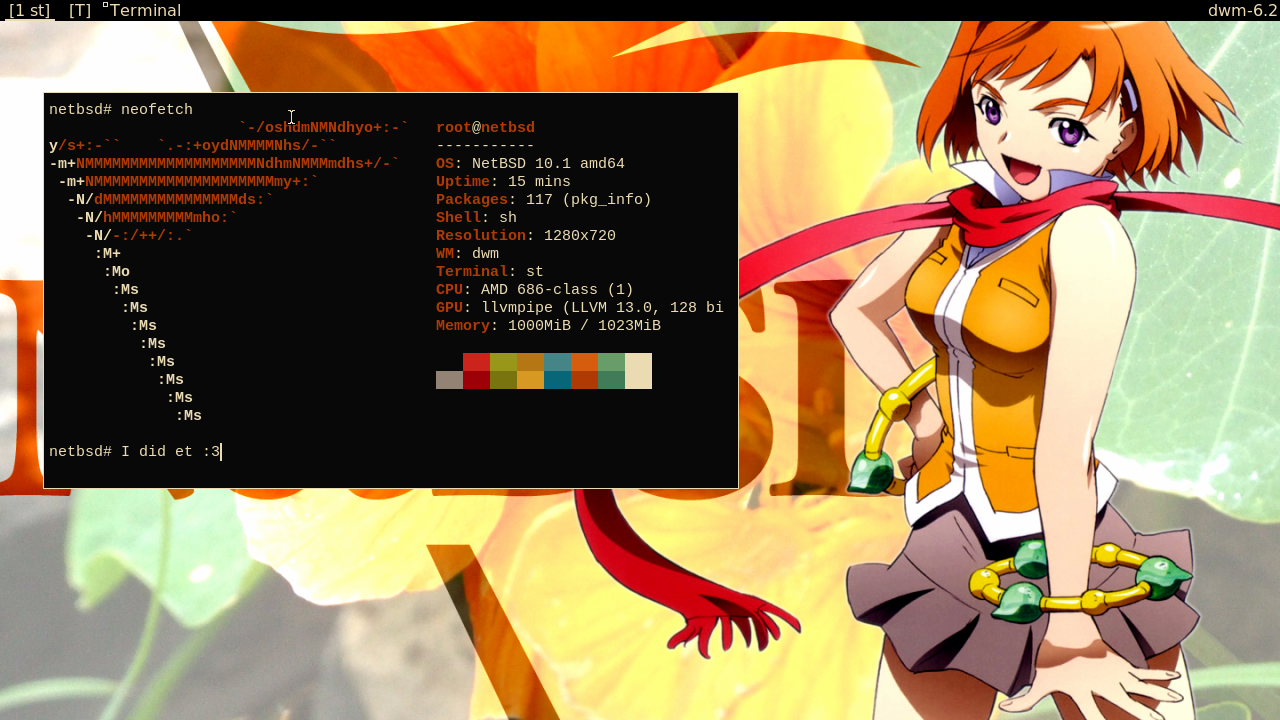The image size is (1280, 720).
Task: Pick the light teal palette swatch
Action: tap(557, 362)
